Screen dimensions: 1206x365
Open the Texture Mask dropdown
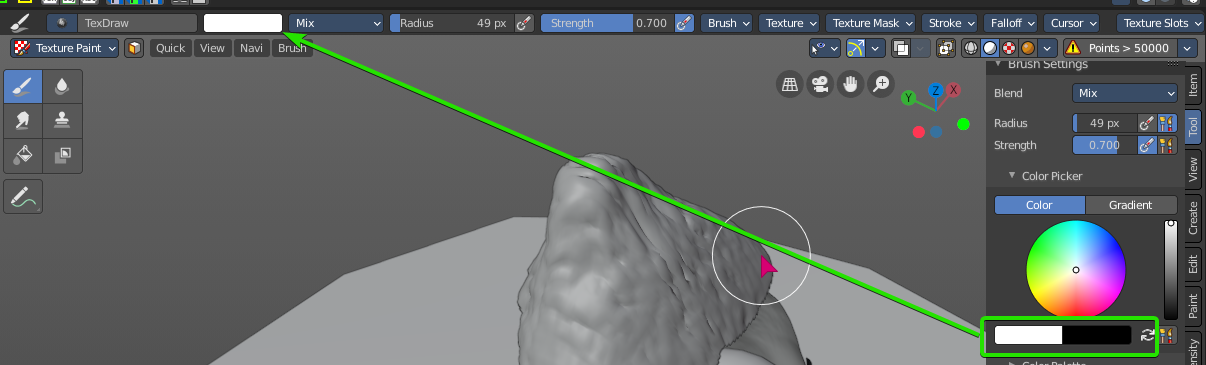[870, 22]
